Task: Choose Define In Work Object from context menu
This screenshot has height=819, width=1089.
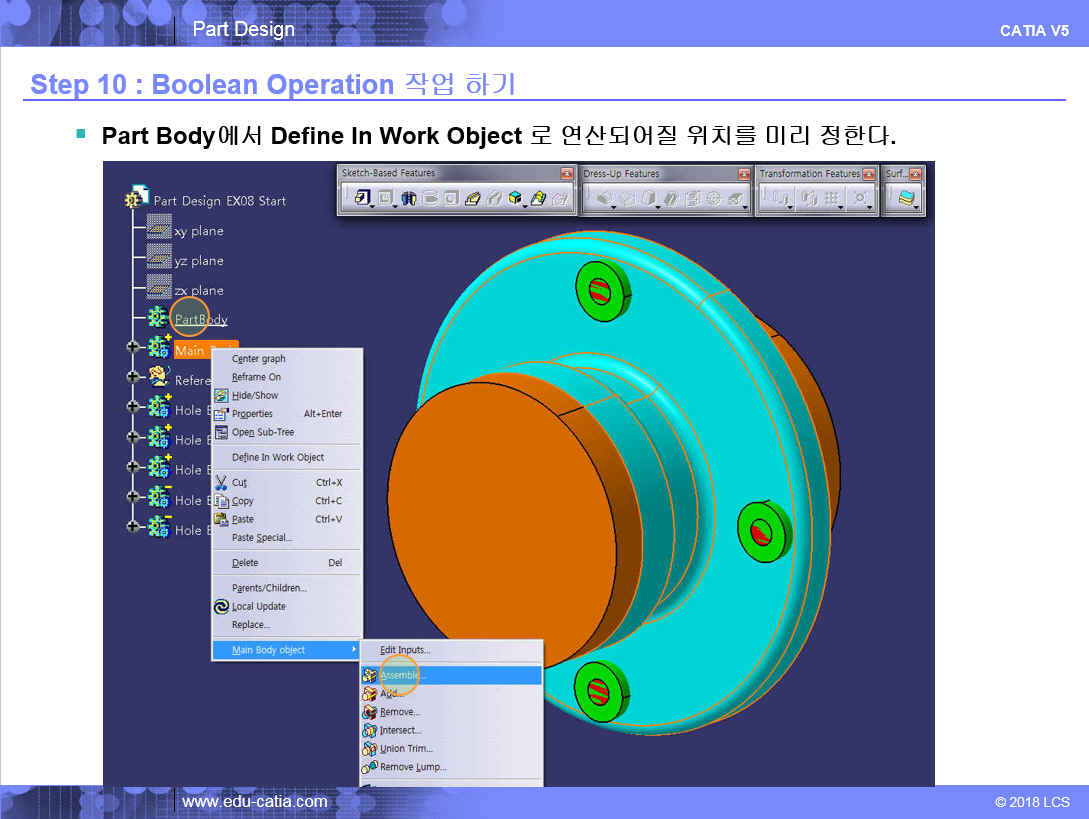Action: (x=278, y=457)
